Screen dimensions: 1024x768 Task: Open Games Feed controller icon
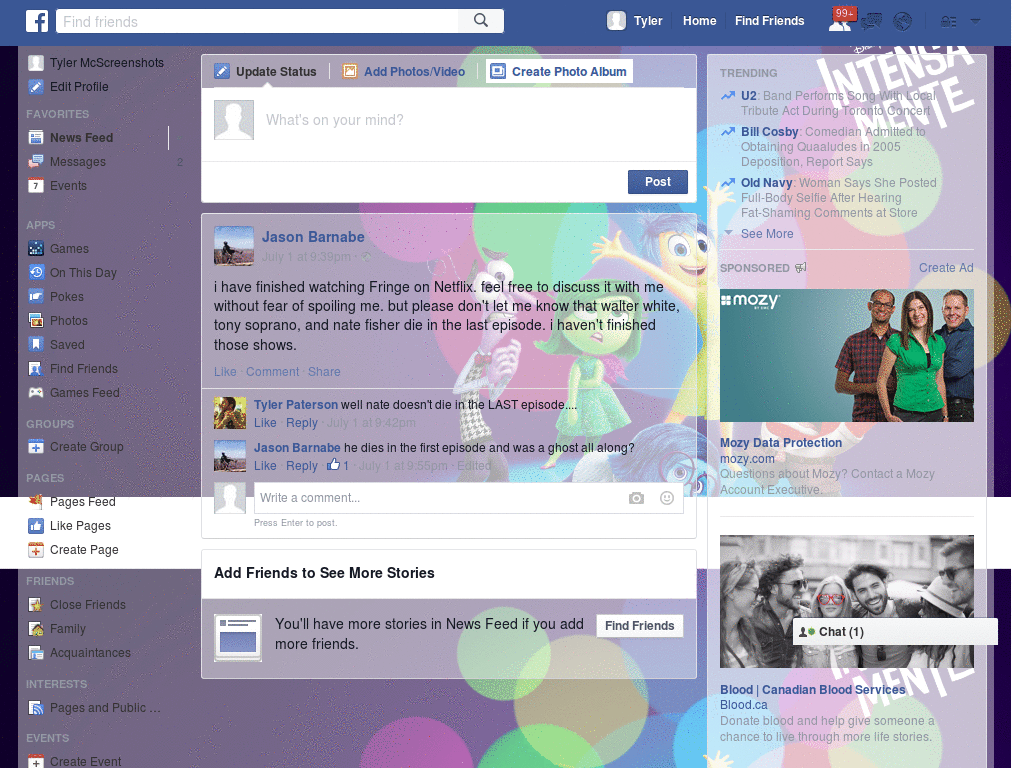click(36, 393)
